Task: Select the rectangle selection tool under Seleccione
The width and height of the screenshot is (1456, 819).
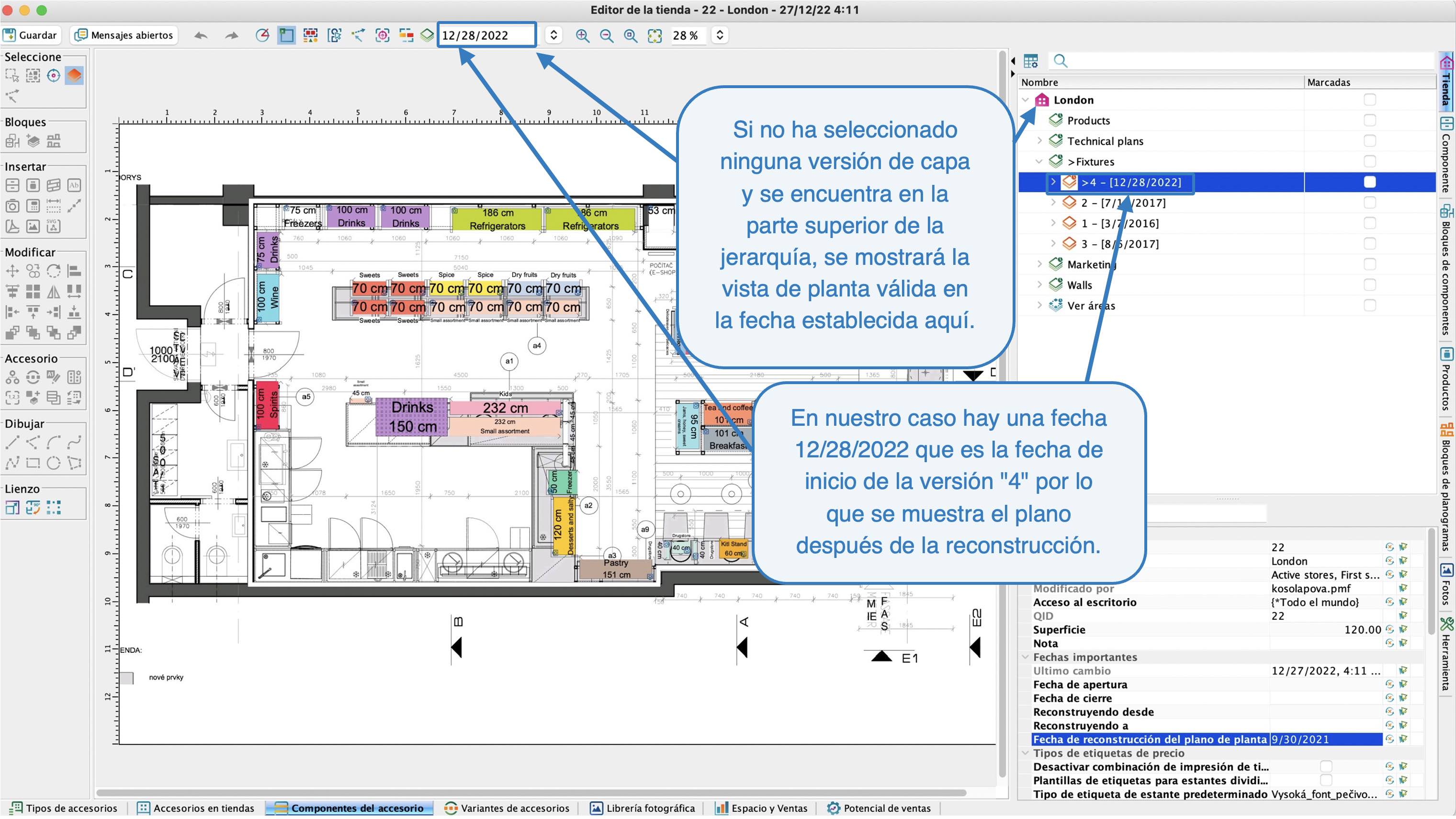Action: (12, 76)
